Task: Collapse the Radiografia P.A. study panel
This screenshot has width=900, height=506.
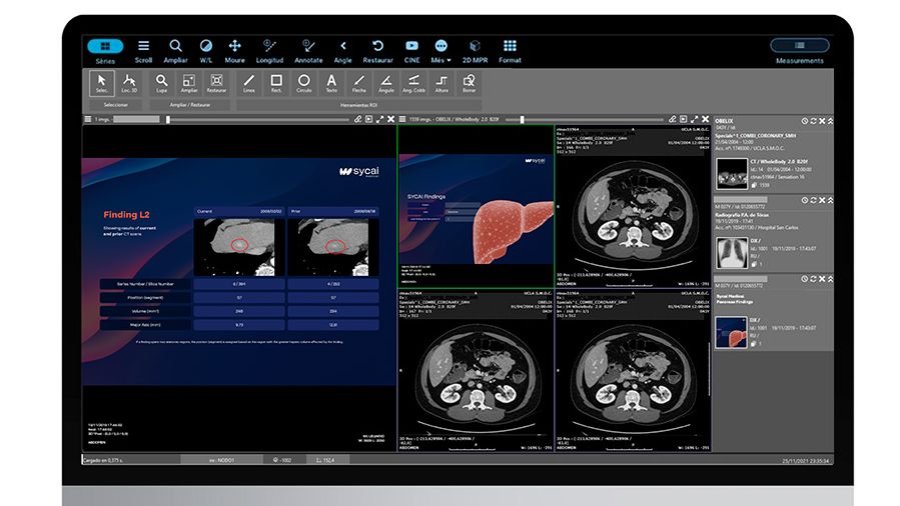Action: pos(830,200)
